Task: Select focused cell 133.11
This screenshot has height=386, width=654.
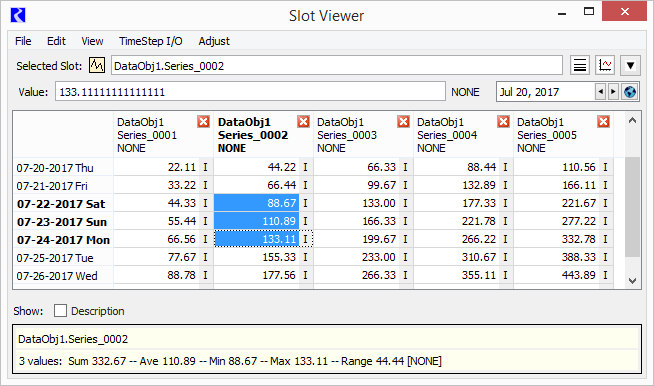Action: [x=257, y=239]
